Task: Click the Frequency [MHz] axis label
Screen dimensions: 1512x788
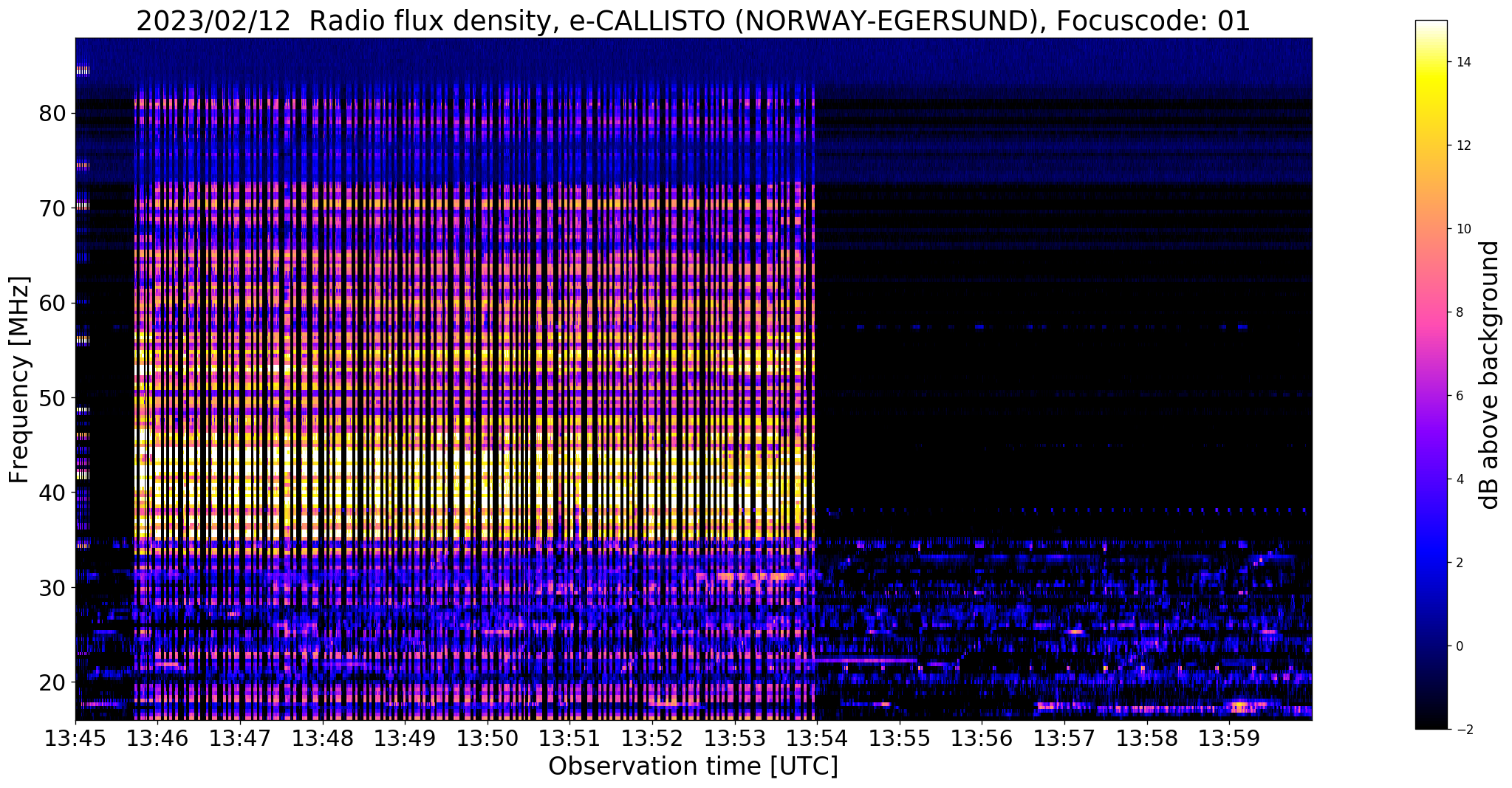Action: [19, 380]
